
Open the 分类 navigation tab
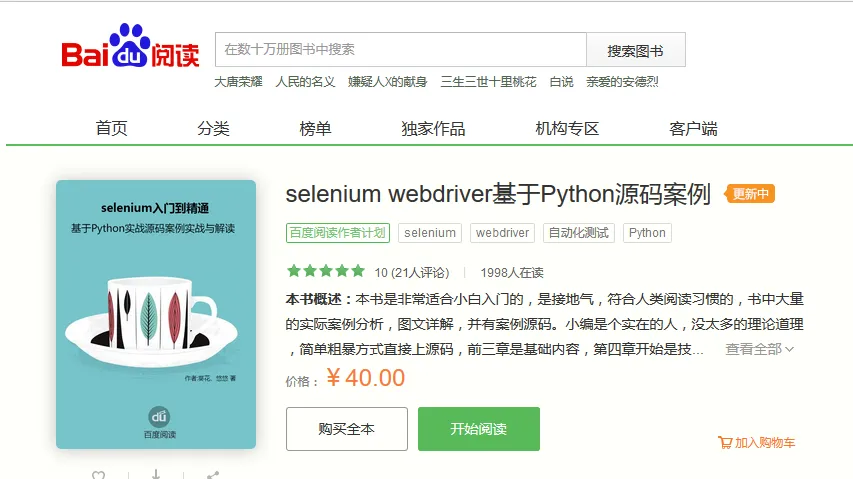coord(213,128)
